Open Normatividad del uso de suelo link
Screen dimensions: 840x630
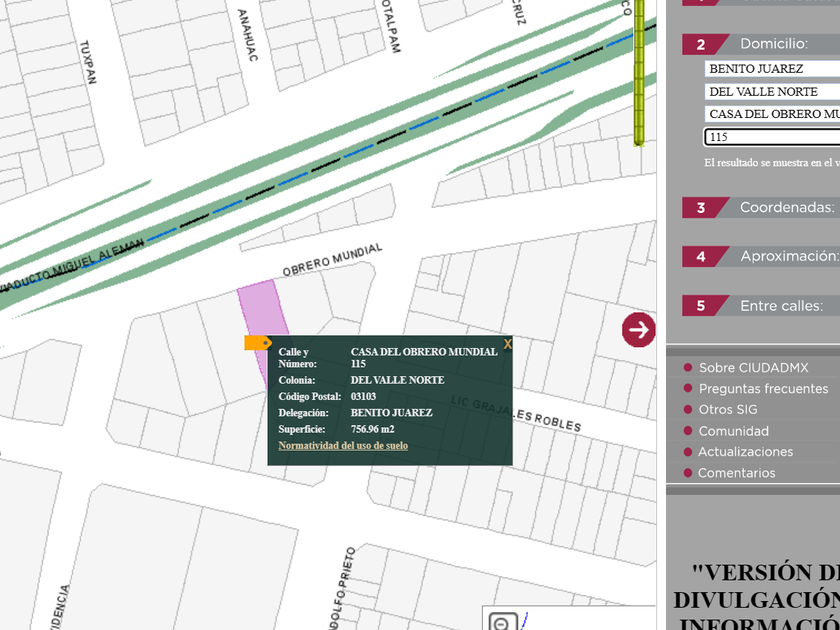coord(343,445)
